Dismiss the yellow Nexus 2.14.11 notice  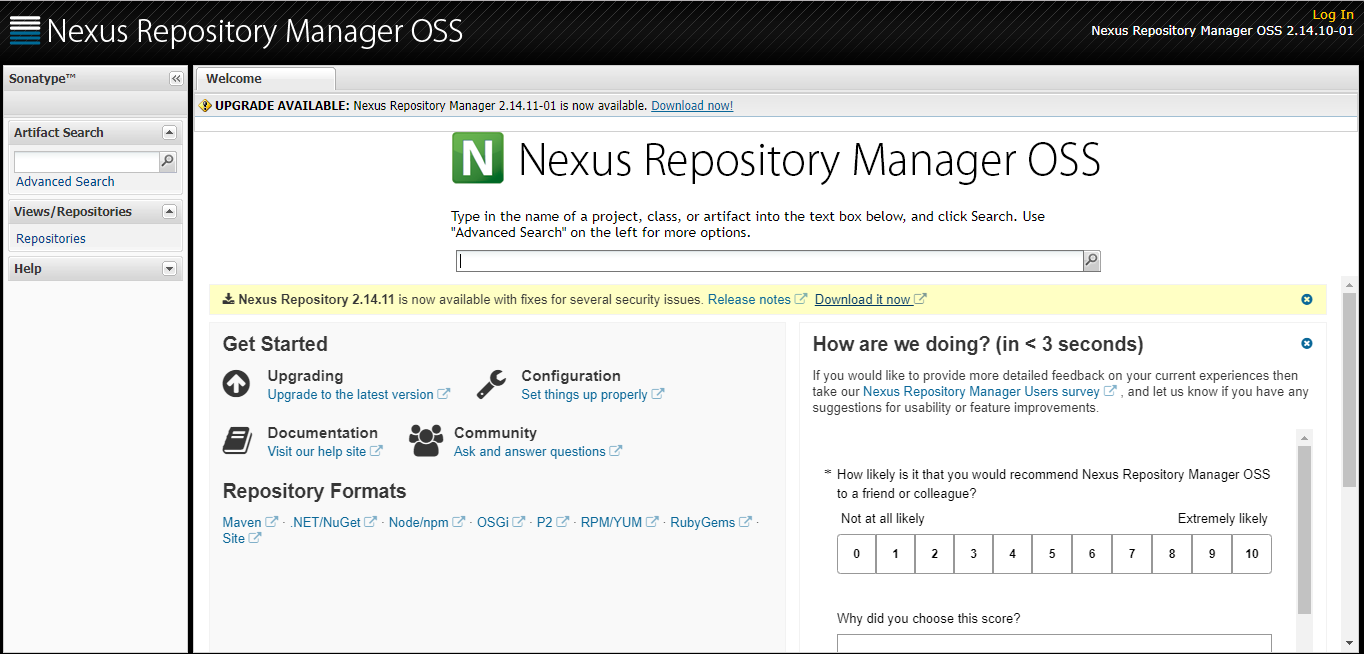(1307, 300)
